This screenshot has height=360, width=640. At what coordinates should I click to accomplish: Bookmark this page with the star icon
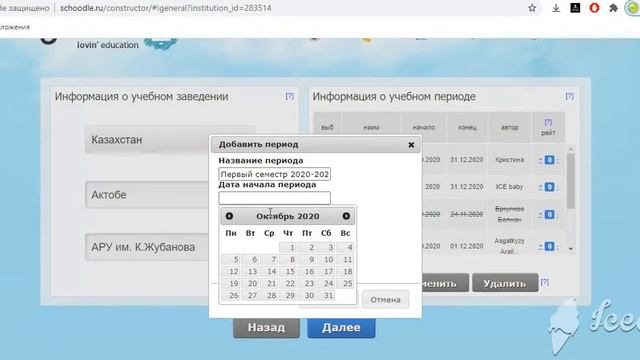pos(532,8)
